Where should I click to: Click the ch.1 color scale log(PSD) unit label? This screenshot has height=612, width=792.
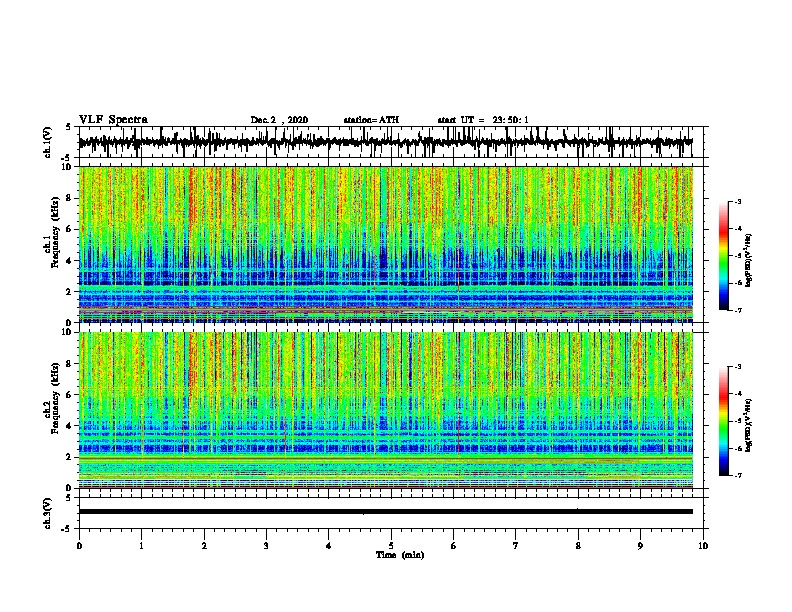point(749,260)
